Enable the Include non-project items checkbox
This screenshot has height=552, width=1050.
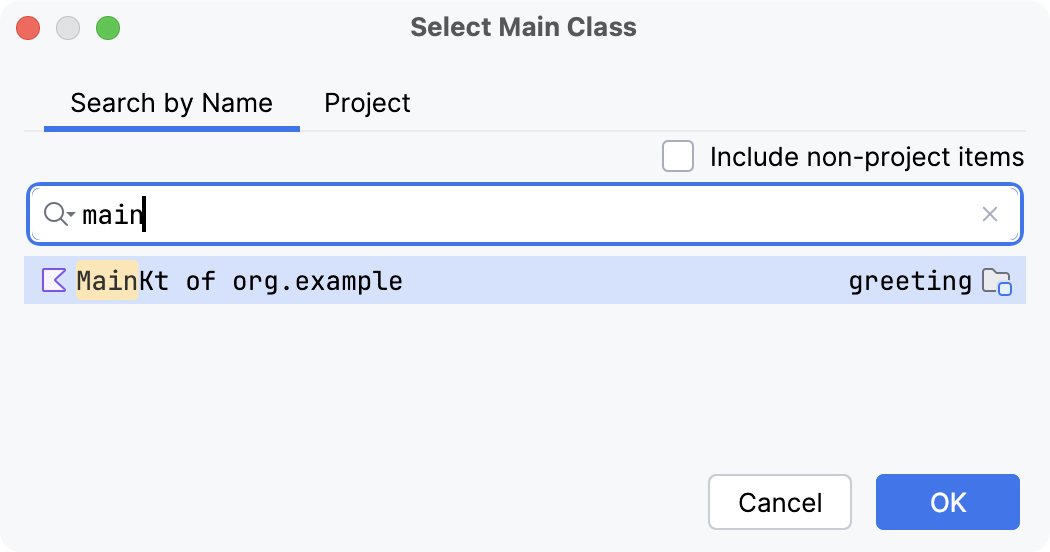[x=678, y=156]
